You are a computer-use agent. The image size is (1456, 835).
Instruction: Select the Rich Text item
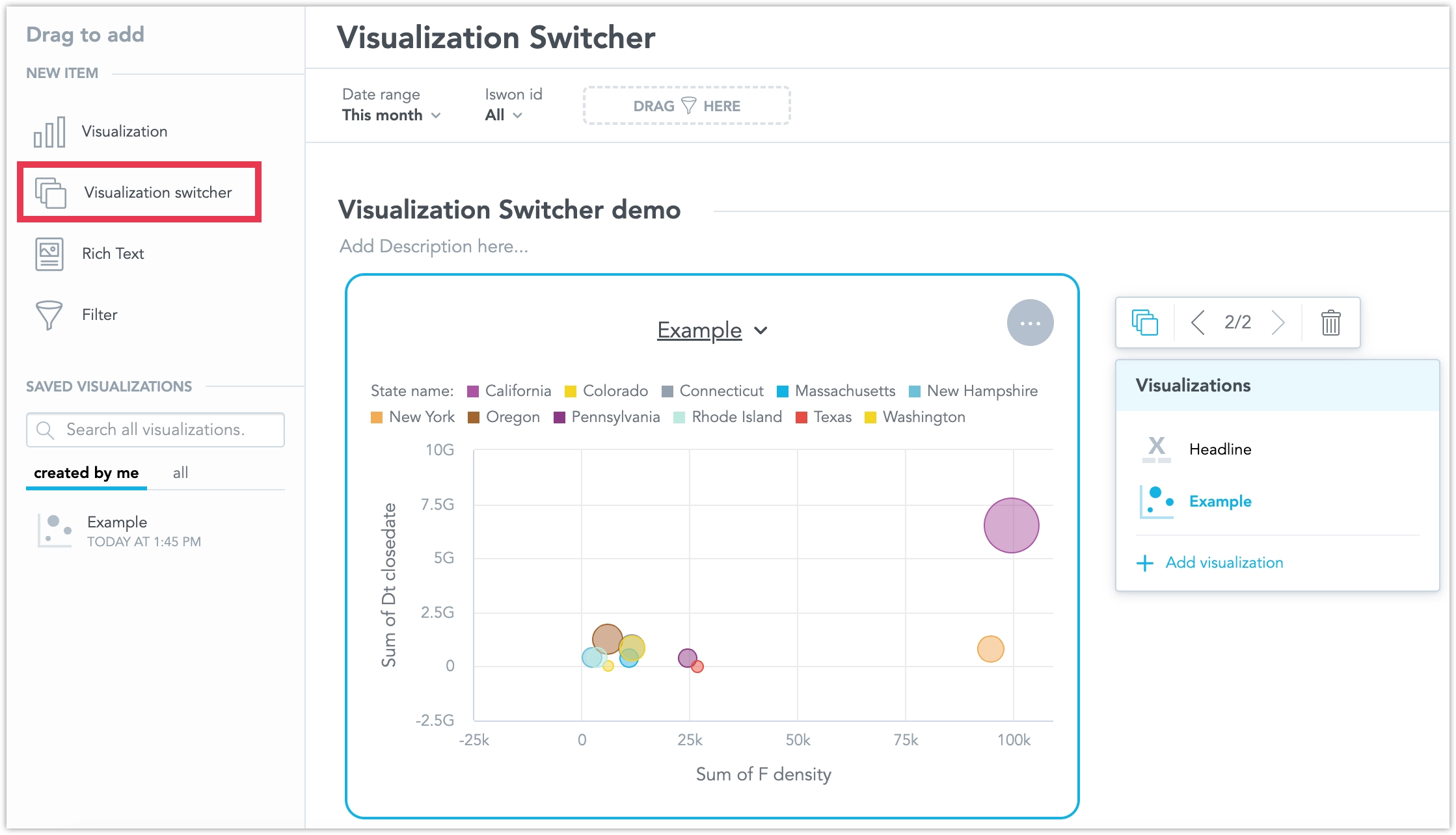point(113,254)
